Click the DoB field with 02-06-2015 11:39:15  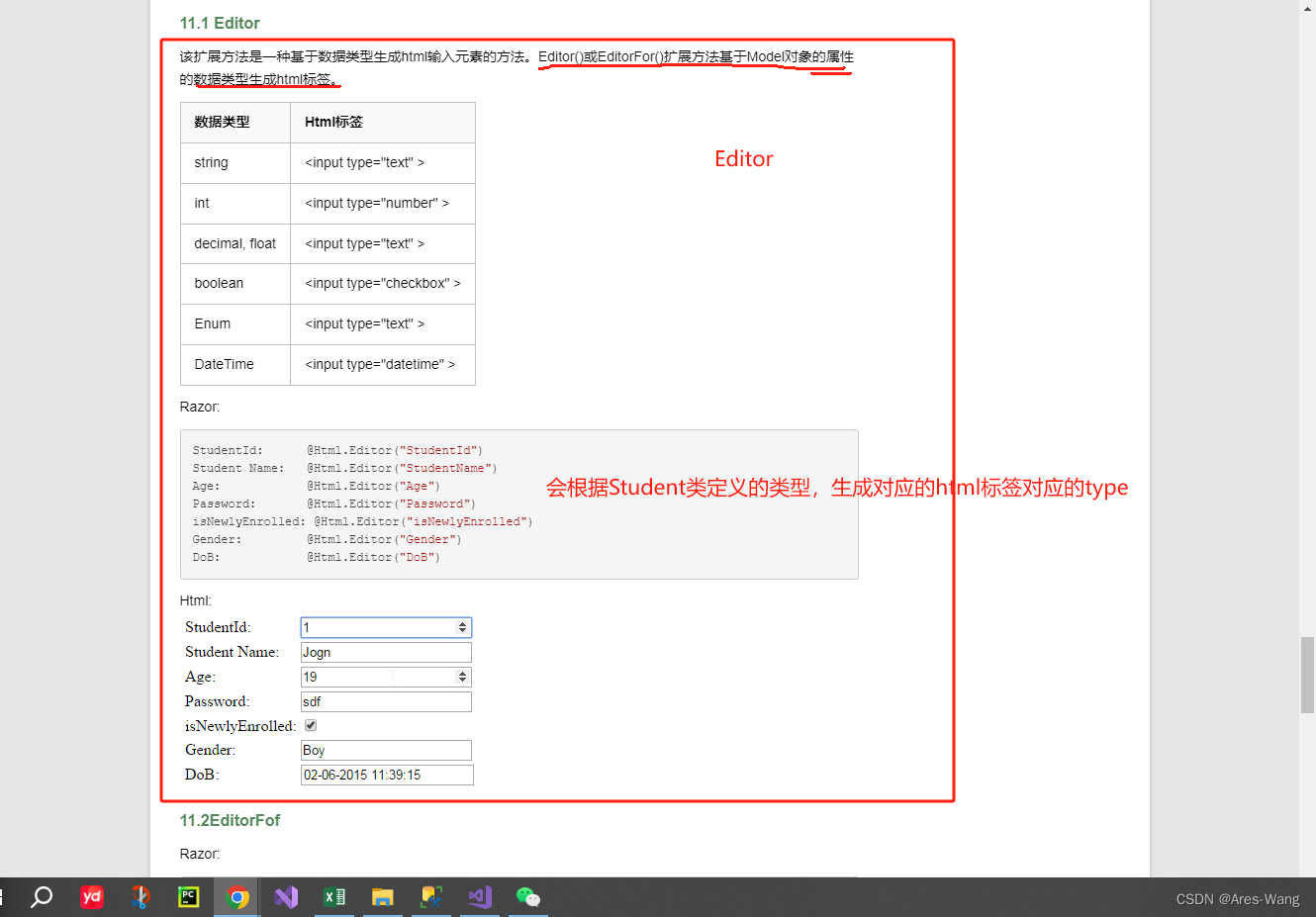coord(387,775)
